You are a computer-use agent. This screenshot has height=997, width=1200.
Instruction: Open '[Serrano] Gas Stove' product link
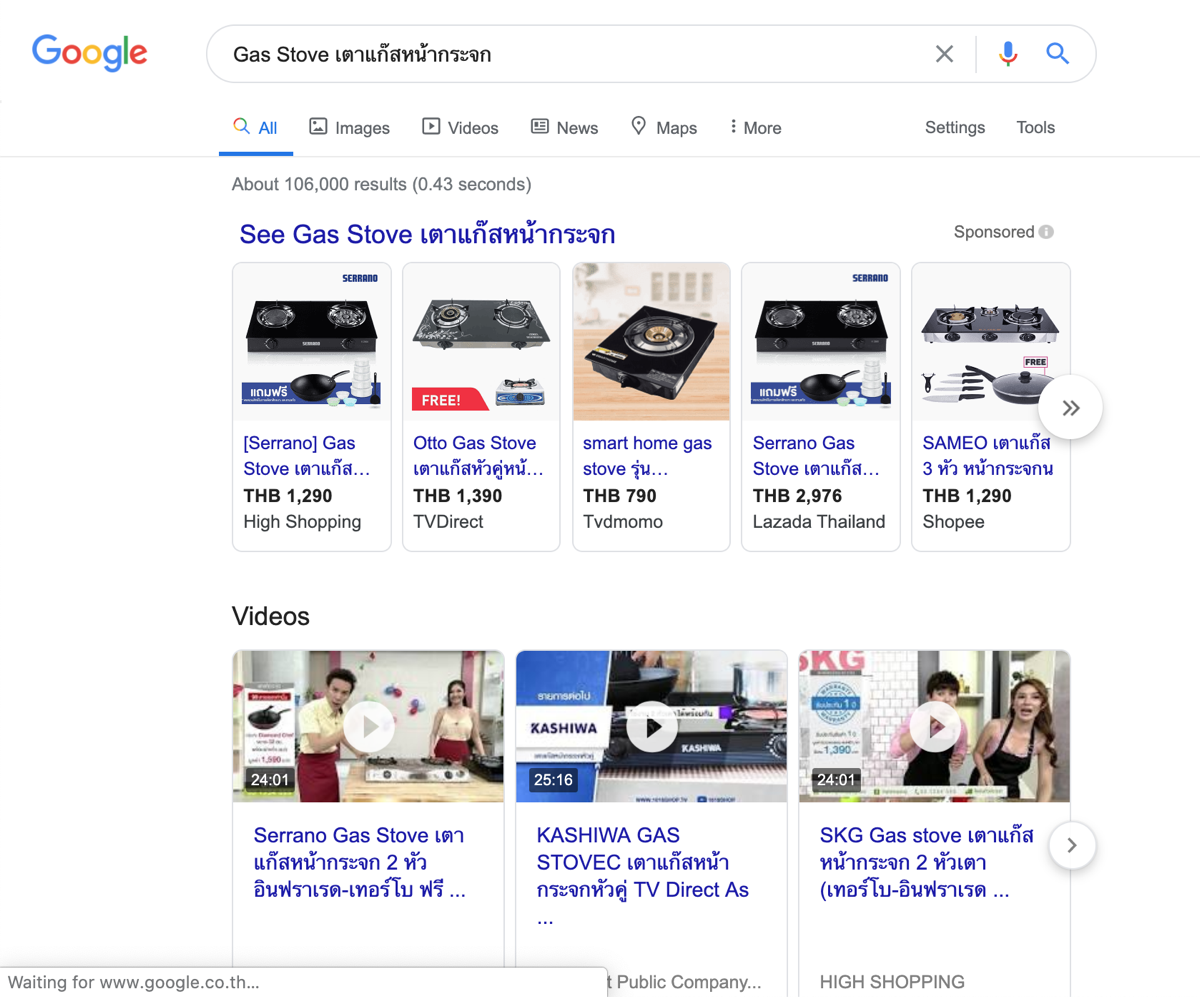coord(306,456)
